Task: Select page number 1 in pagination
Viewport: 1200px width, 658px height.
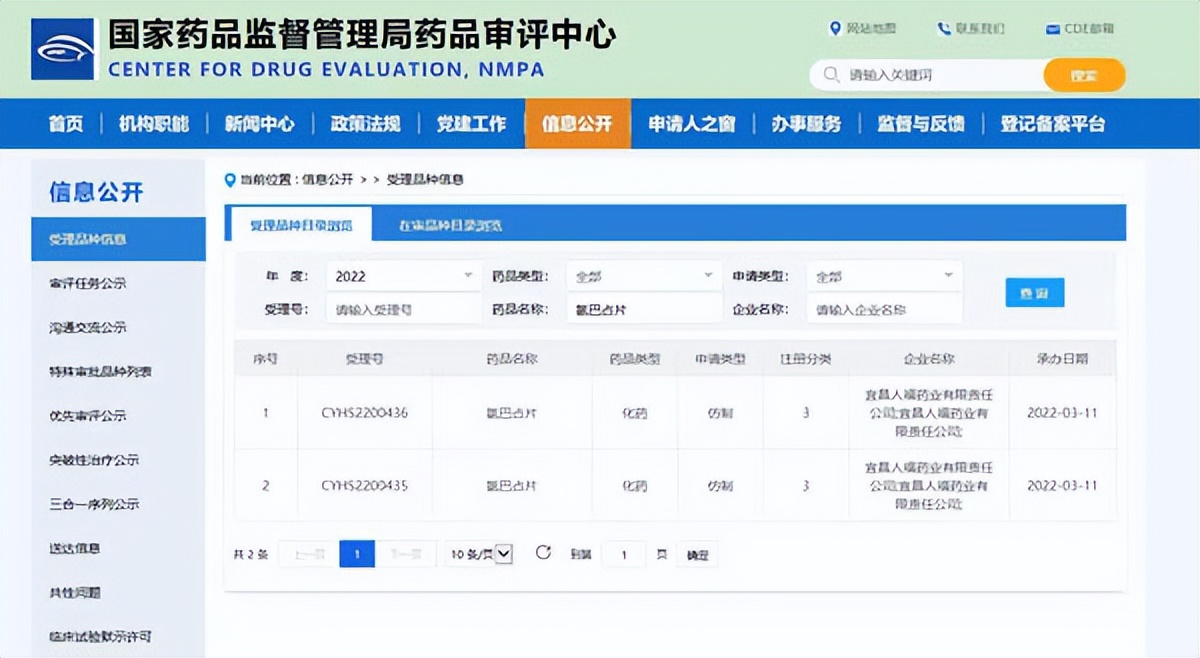Action: click(356, 553)
